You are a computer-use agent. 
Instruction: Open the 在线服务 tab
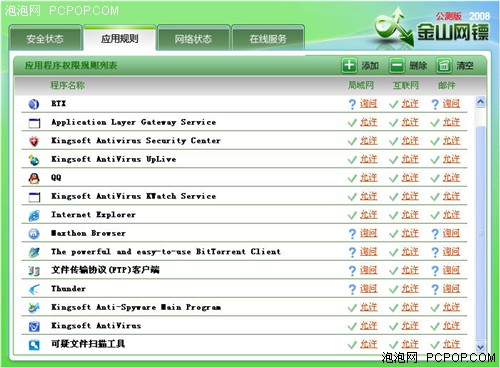pyautogui.click(x=268, y=39)
